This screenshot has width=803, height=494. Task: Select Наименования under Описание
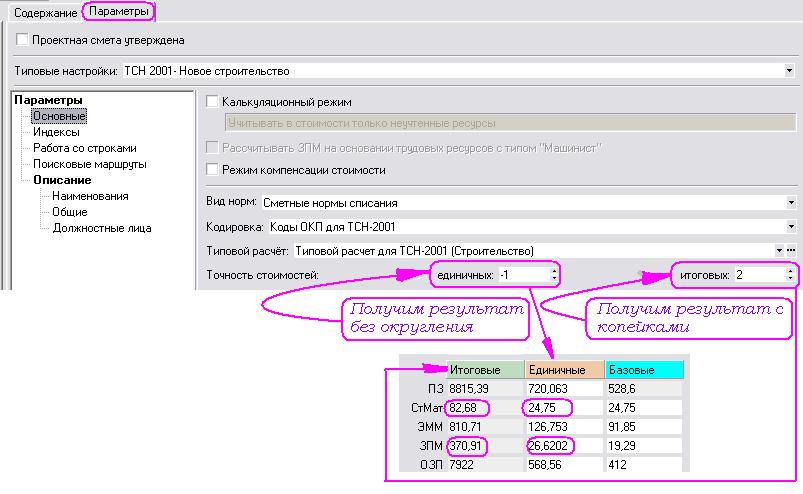click(90, 196)
